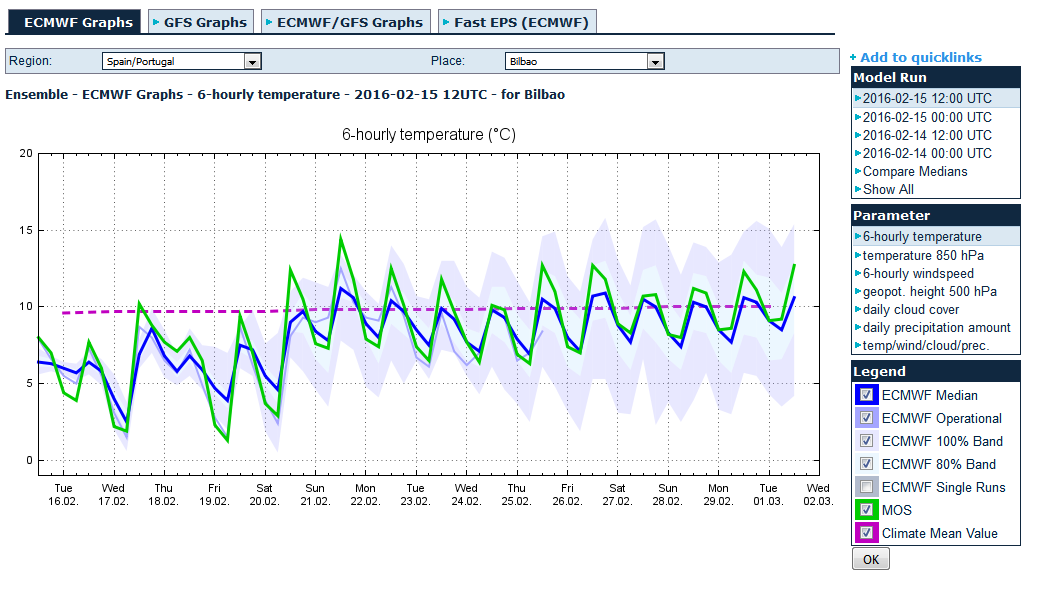Click the Region label
Image resolution: width=1048 pixels, height=589 pixels.
[30, 61]
